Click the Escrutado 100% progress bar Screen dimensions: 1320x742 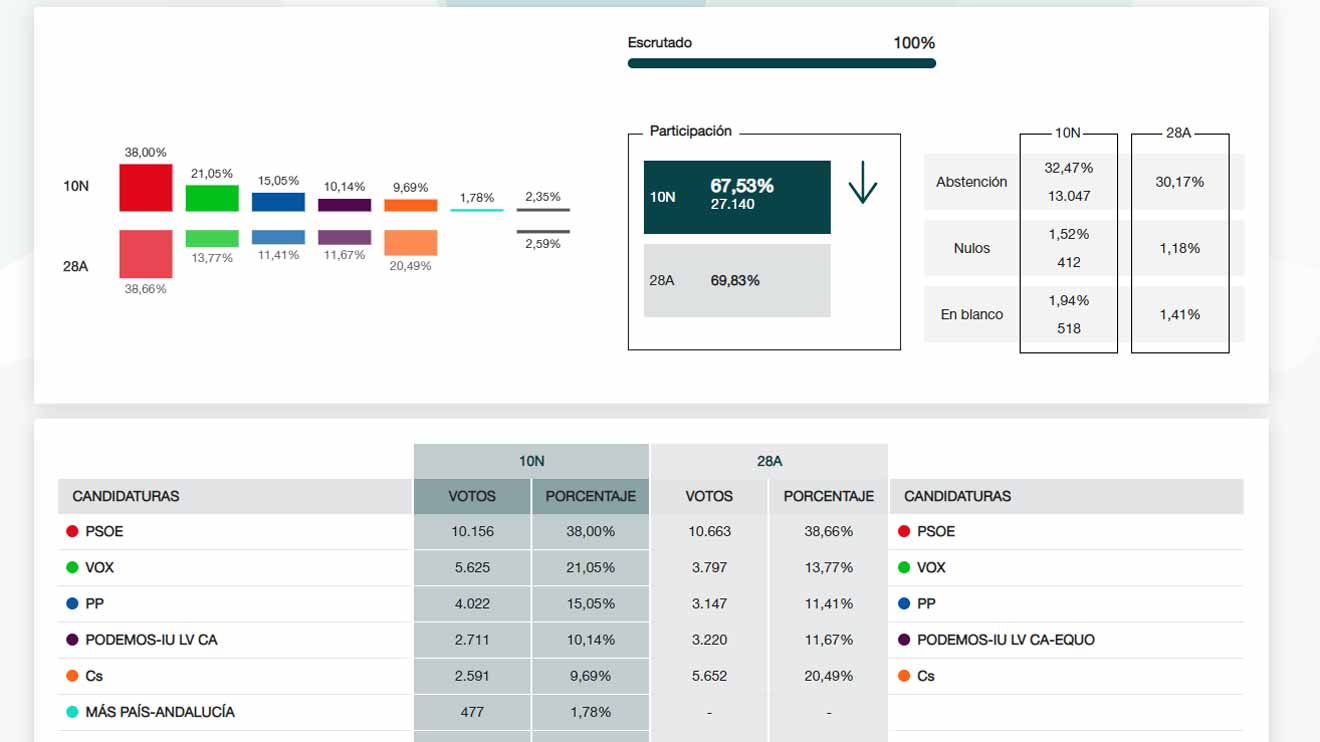781,63
